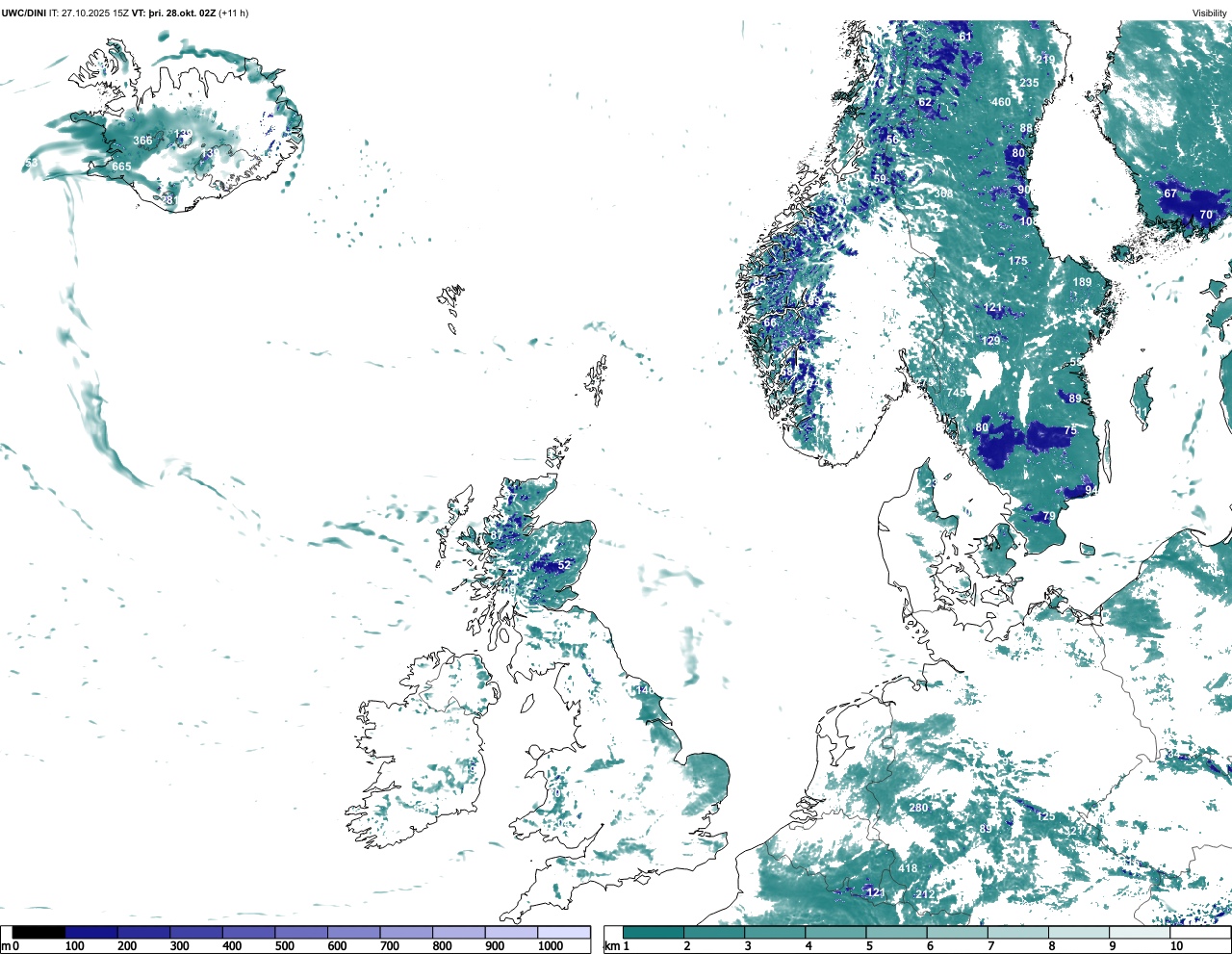
Task: Click the 'km' unit label on the legend
Action: pyautogui.click(x=612, y=946)
